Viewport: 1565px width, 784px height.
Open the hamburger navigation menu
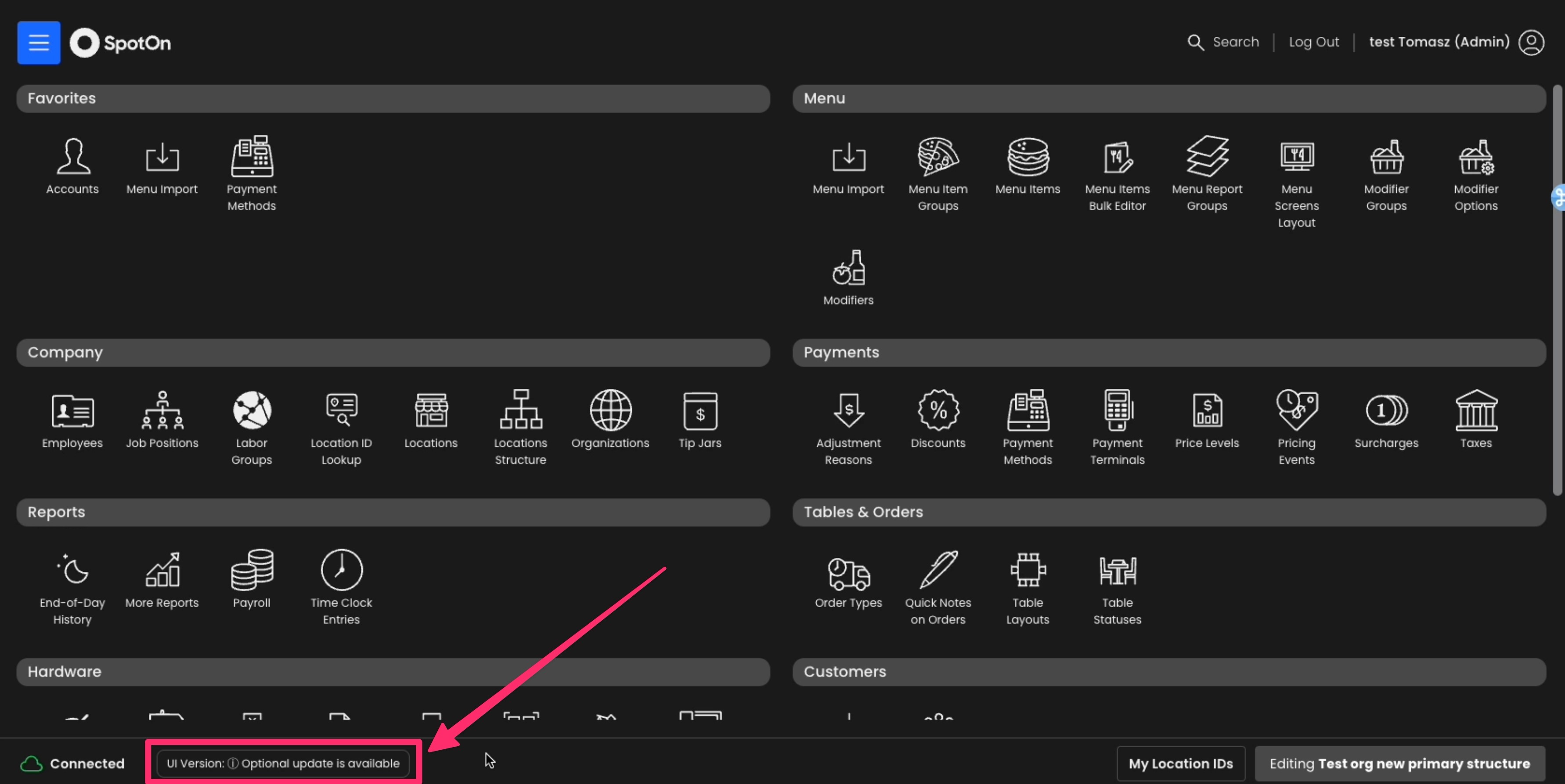(x=39, y=43)
